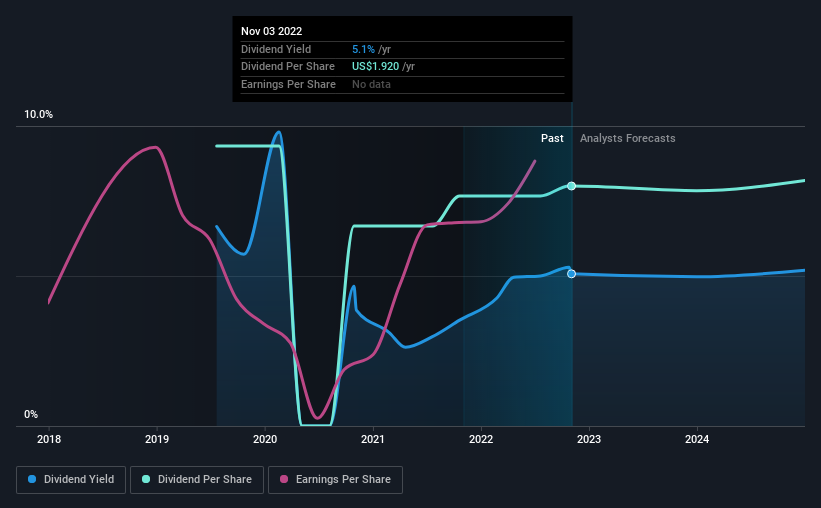Select the 2018 x-axis label

point(49,439)
